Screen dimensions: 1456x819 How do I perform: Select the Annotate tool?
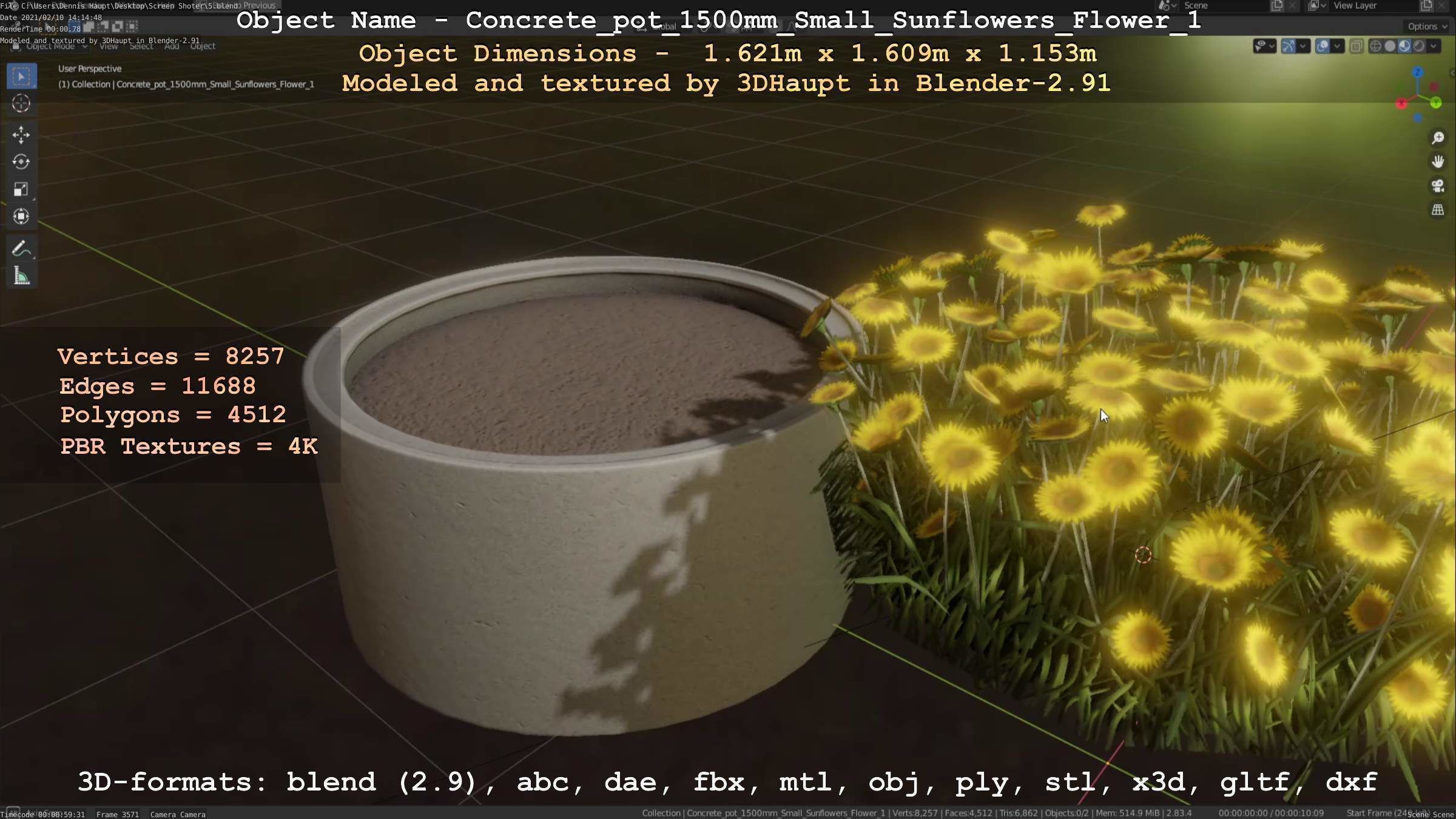coord(21,249)
